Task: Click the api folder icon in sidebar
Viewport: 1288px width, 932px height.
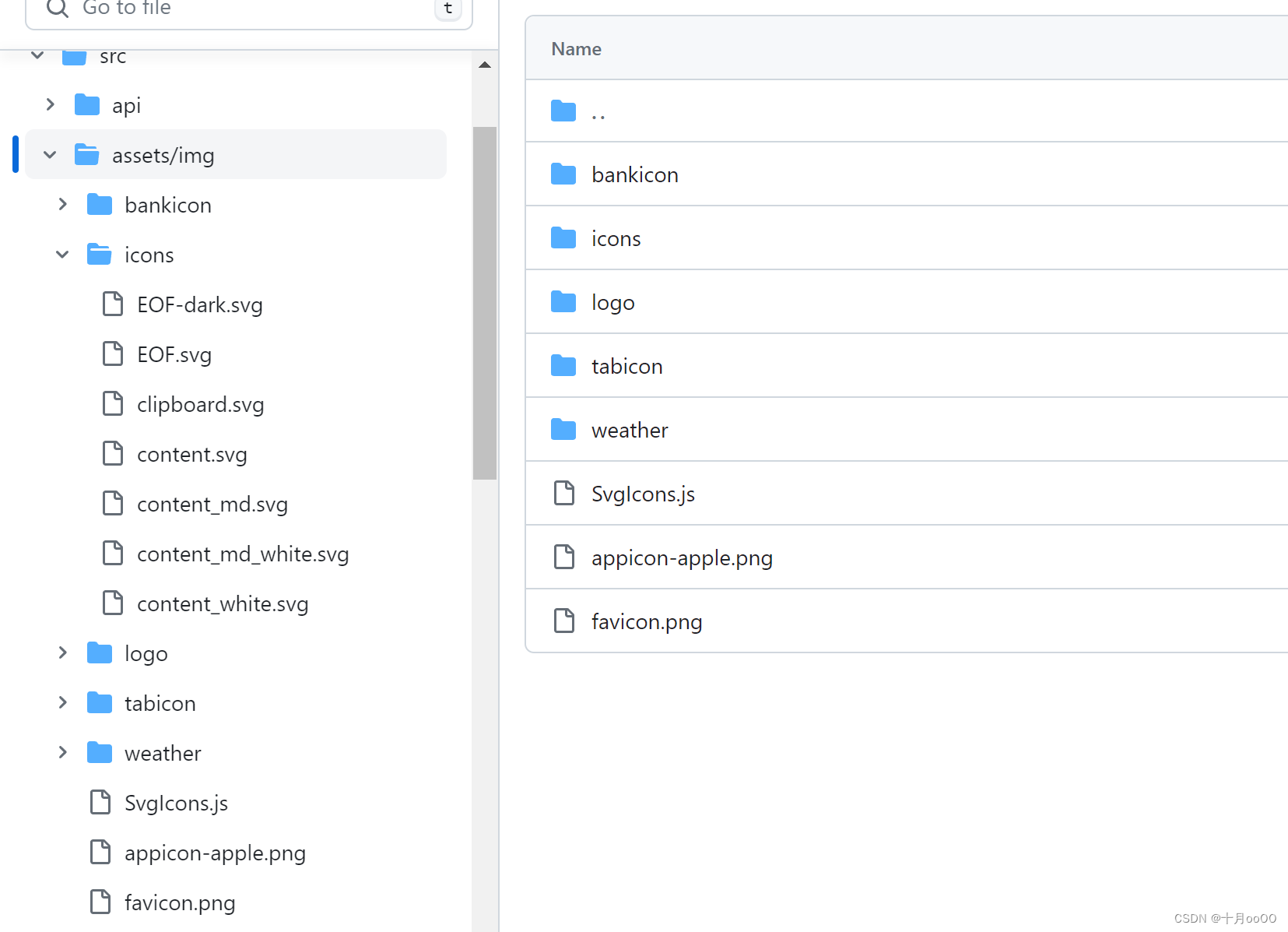Action: point(87,104)
